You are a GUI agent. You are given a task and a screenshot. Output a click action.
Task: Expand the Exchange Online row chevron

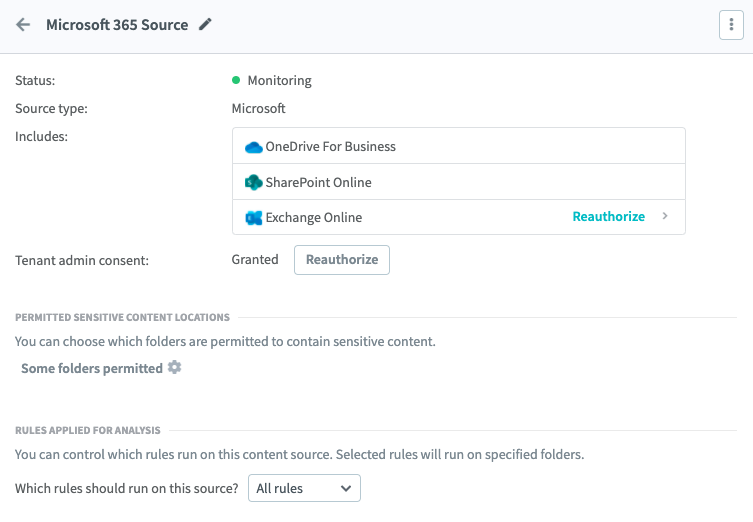pyautogui.click(x=665, y=216)
